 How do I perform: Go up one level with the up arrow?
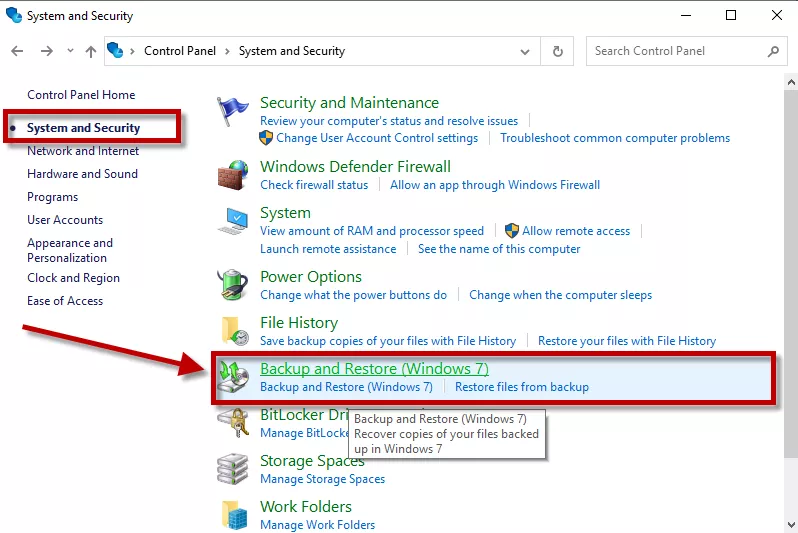[91, 51]
